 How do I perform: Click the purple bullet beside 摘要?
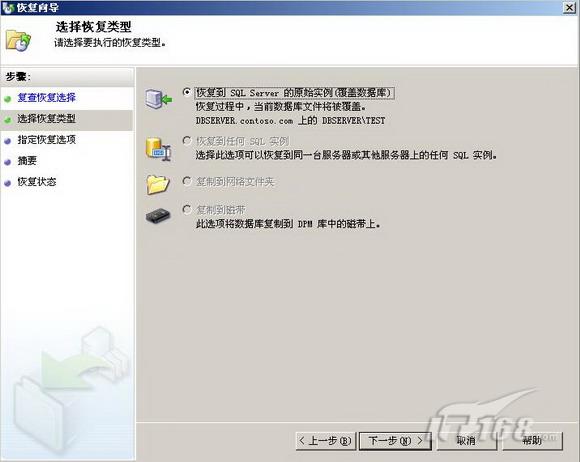7,162
